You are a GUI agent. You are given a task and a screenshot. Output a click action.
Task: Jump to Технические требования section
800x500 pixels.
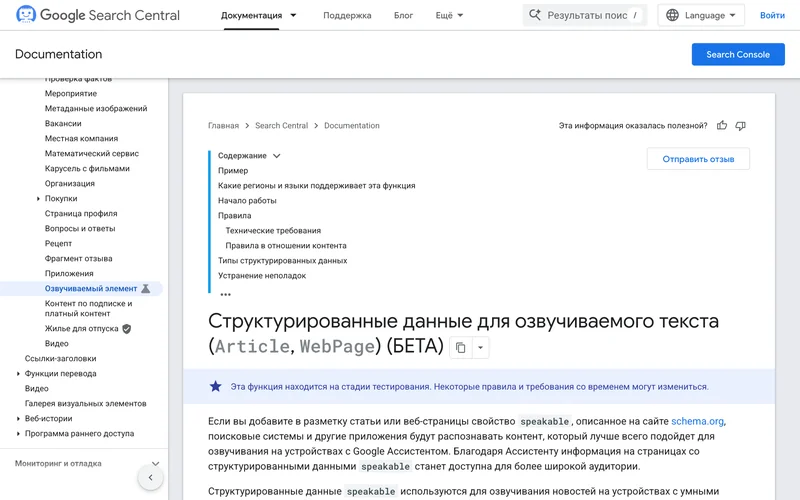[273, 231]
